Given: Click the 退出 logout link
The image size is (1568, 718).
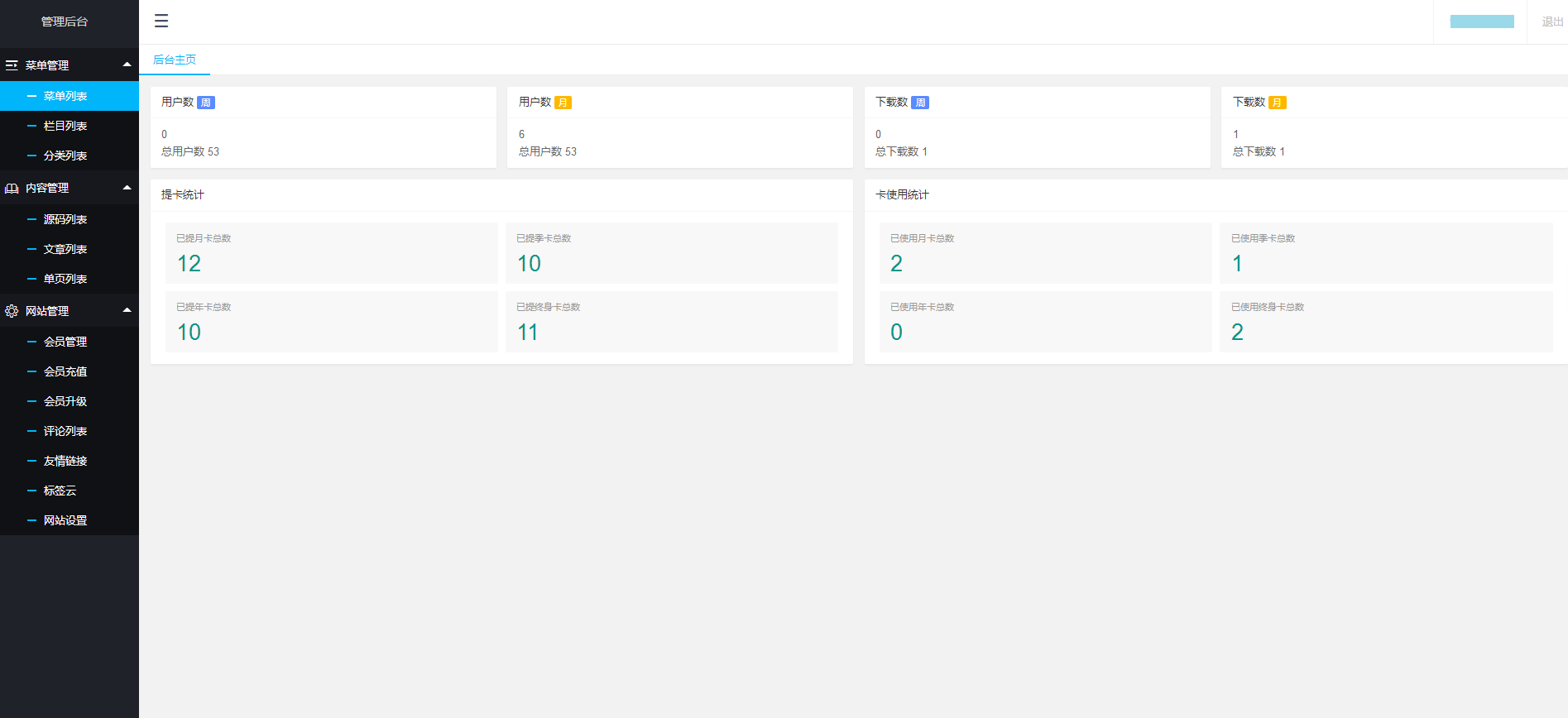Looking at the screenshot, I should [x=1551, y=22].
